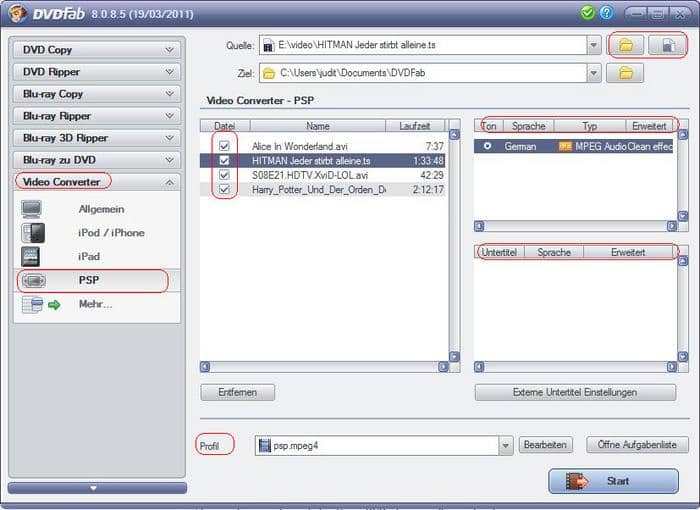Click film icon in Profil field

pyautogui.click(x=265, y=445)
